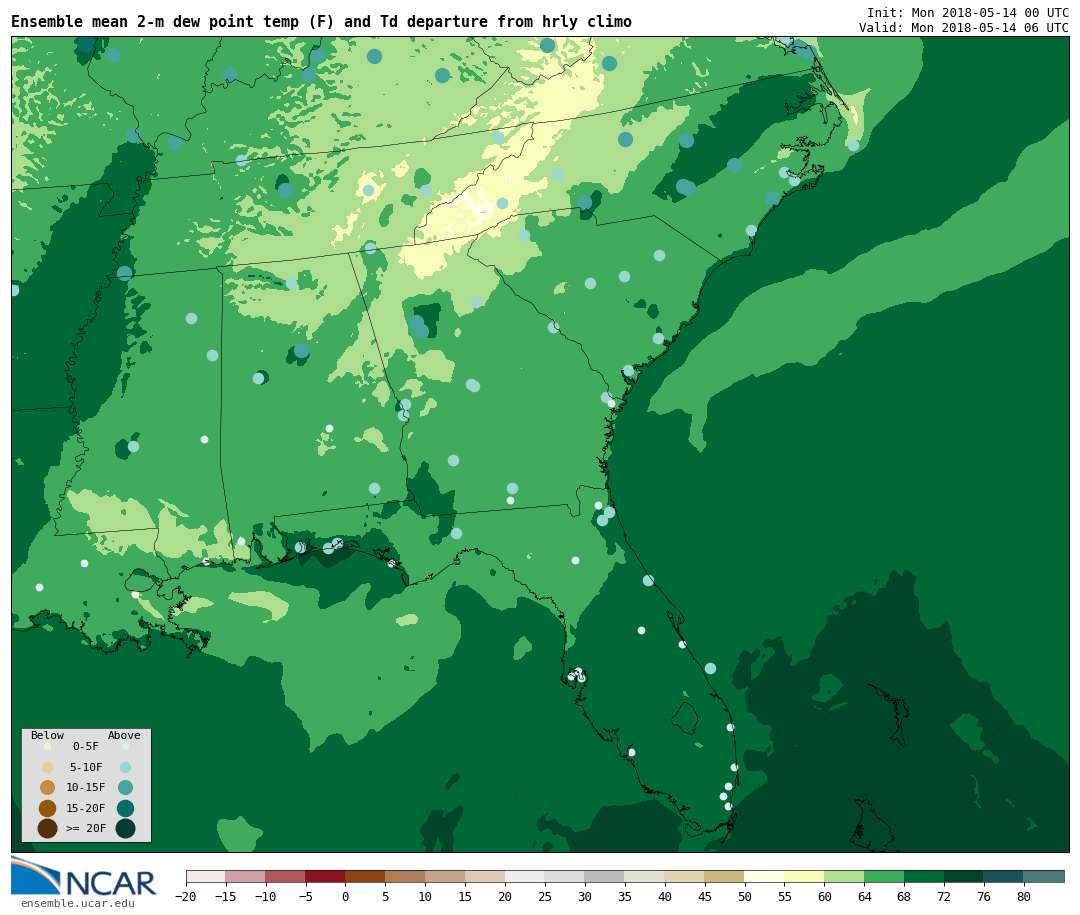Select the '0-5F' legend label

pyautogui.click(x=86, y=746)
